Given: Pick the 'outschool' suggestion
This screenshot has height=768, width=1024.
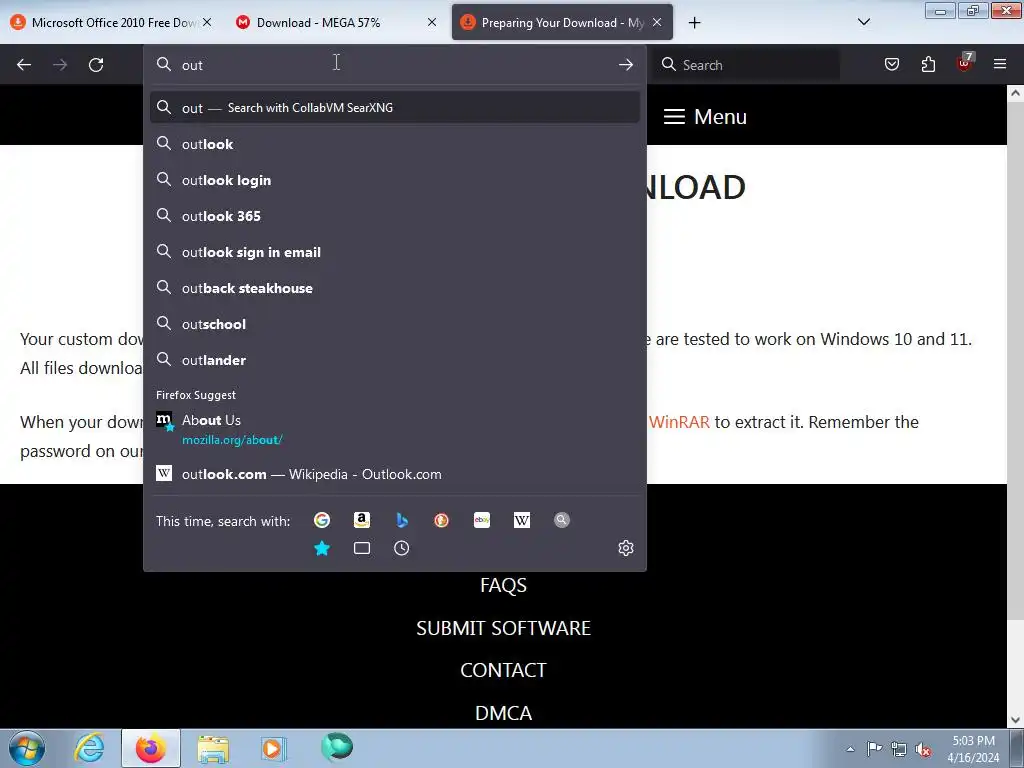Looking at the screenshot, I should pos(394,324).
